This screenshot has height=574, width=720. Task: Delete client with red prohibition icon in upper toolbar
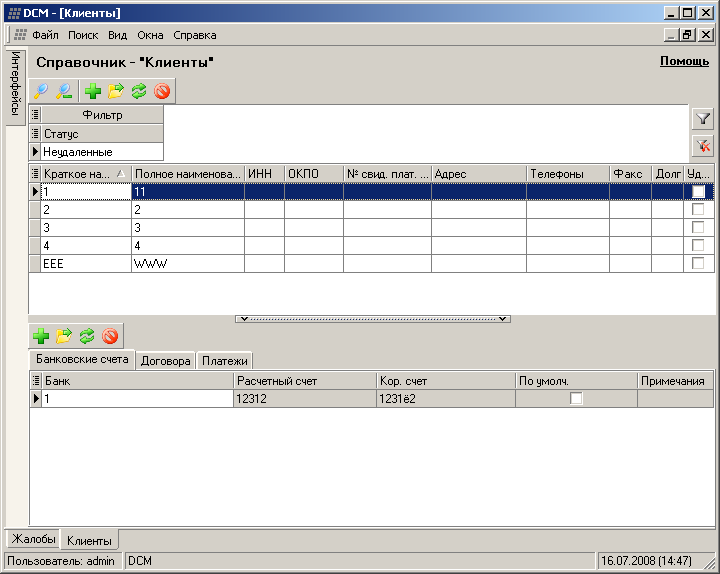[x=162, y=91]
